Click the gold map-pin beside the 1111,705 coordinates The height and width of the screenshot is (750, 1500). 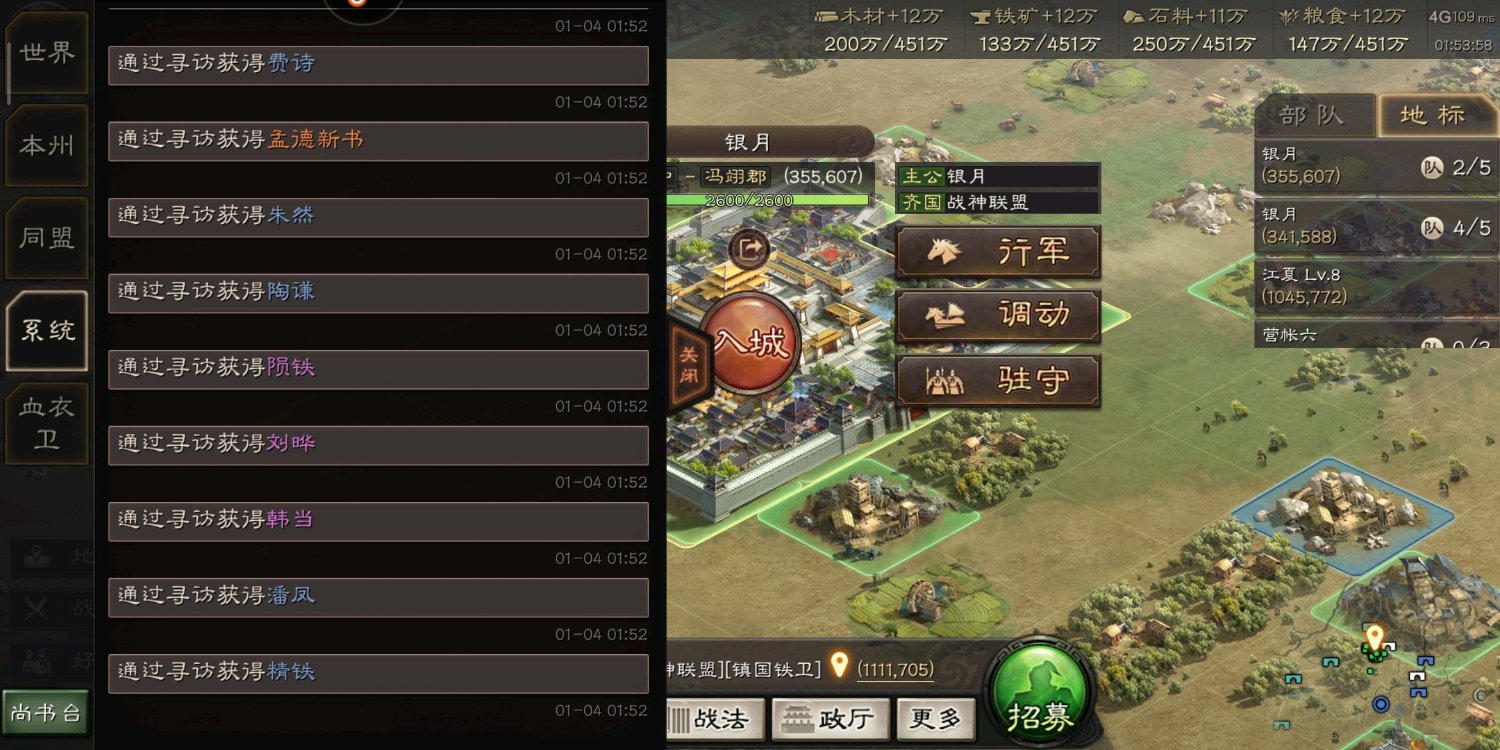point(840,666)
